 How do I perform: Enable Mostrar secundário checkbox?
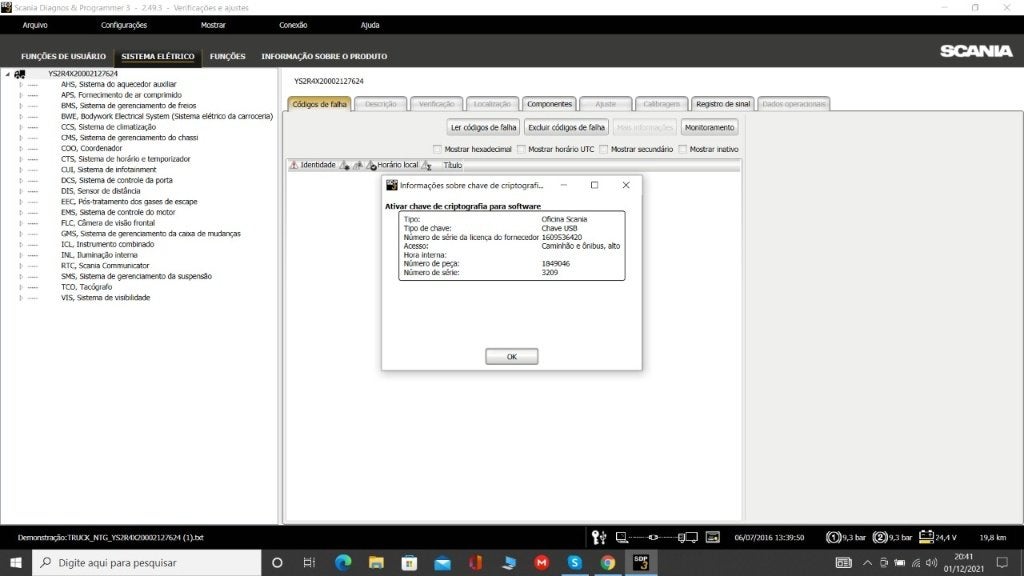pos(603,149)
